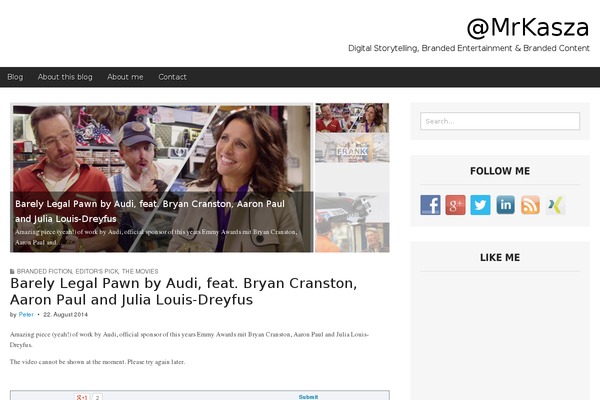Focus the Search input field
The width and height of the screenshot is (600, 400).
500,121
